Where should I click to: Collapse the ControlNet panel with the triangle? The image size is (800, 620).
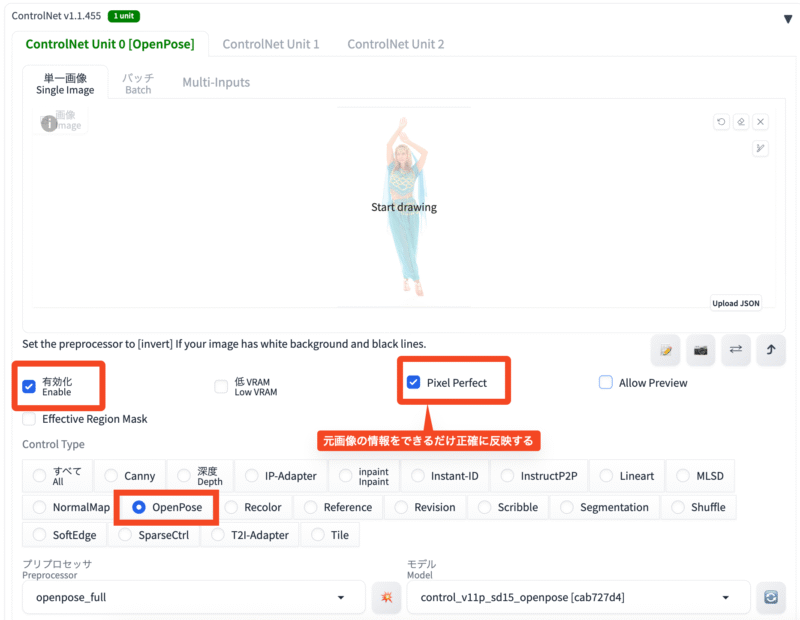tap(788, 19)
